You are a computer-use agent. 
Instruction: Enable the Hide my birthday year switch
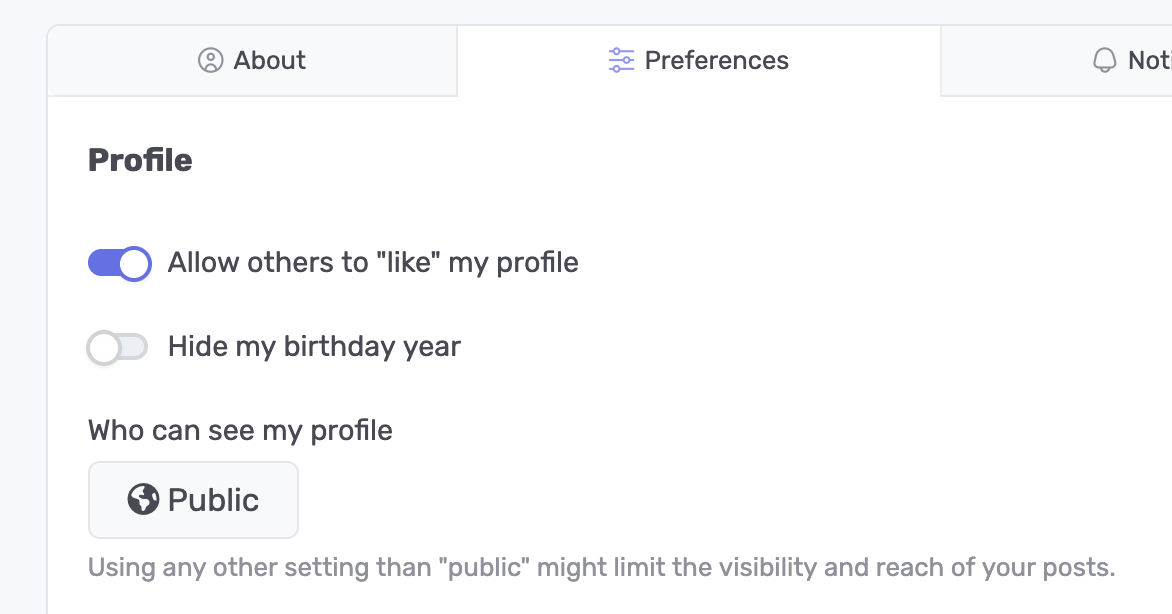point(118,347)
